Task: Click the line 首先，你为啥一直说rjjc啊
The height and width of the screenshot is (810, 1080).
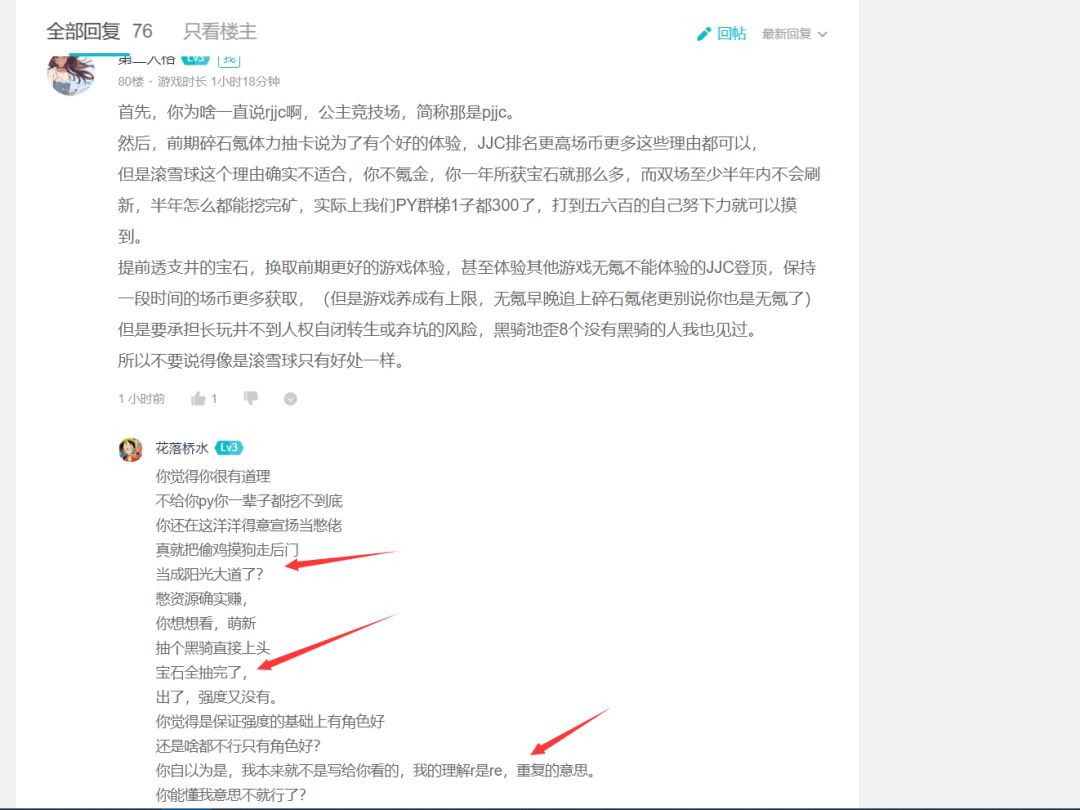Action: click(x=316, y=112)
